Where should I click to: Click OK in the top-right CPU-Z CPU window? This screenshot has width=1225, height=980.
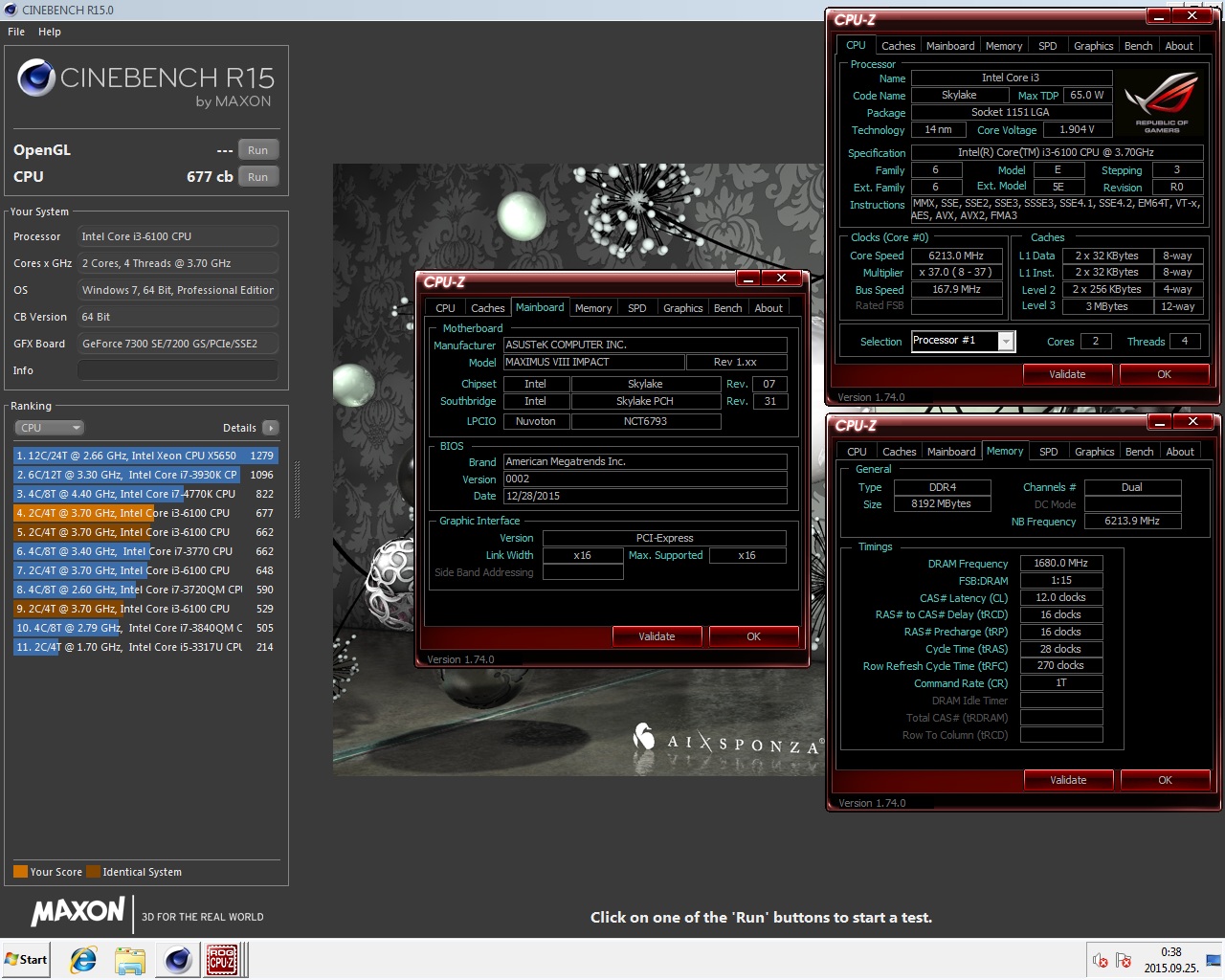pyautogui.click(x=1165, y=374)
